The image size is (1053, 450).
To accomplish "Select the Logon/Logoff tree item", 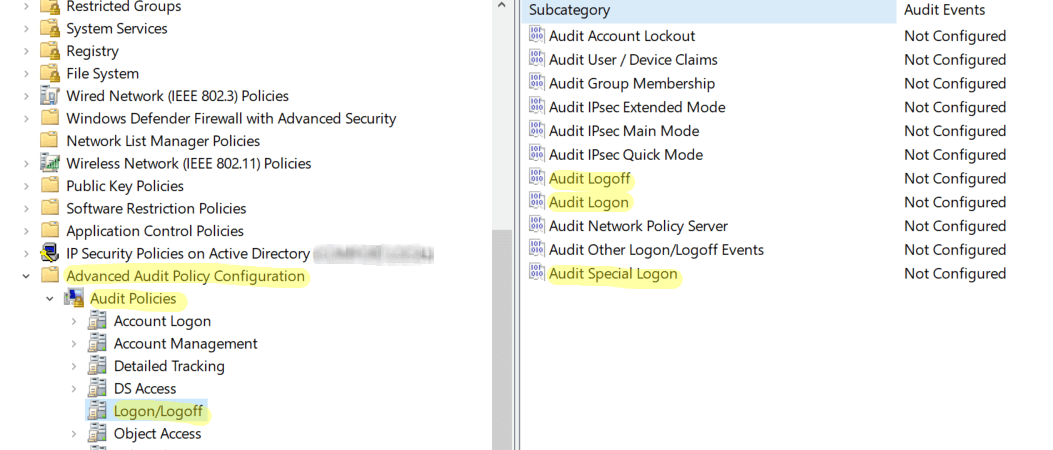I will (158, 411).
